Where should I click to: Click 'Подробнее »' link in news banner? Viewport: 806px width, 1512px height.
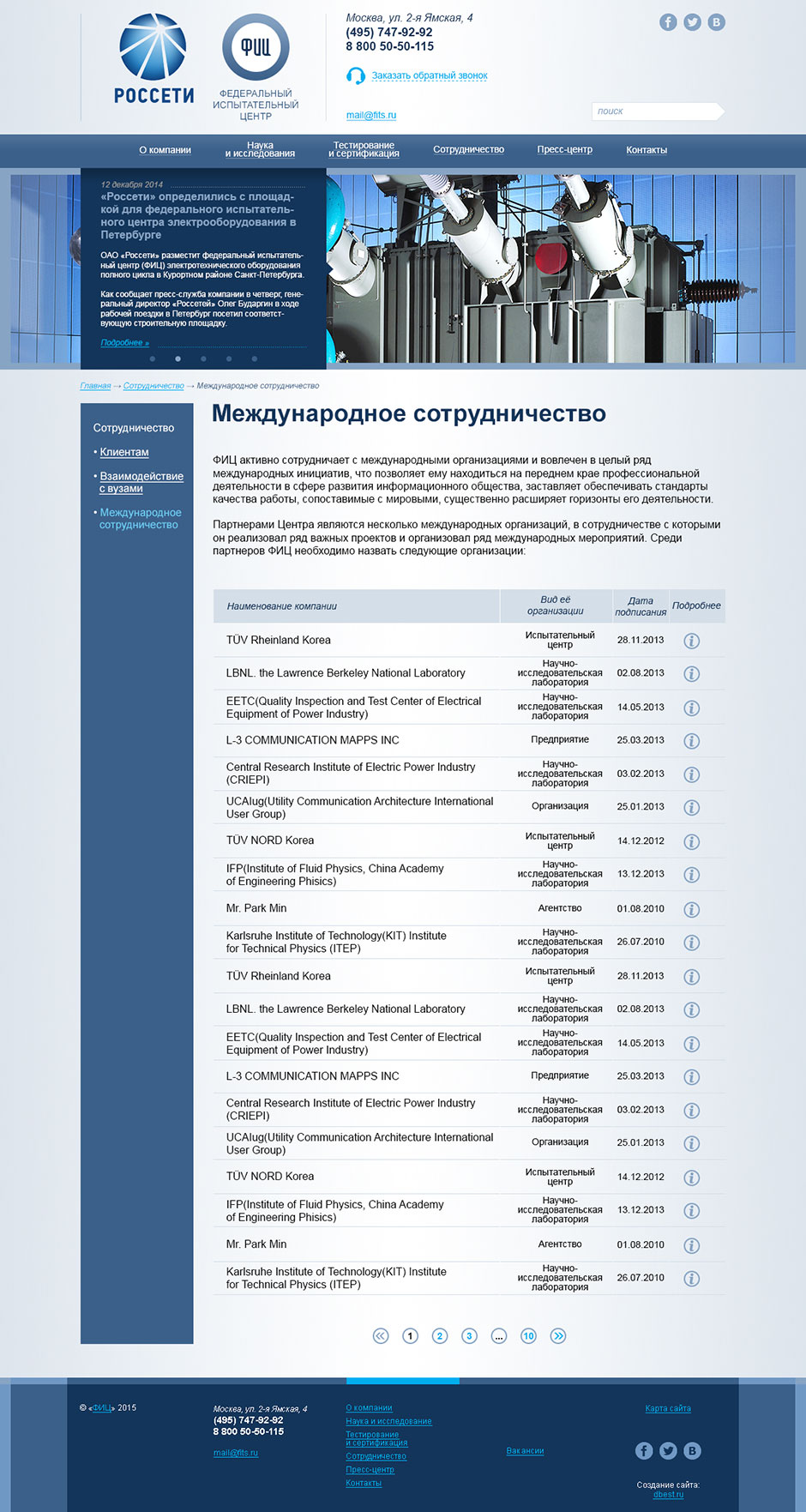tap(125, 342)
